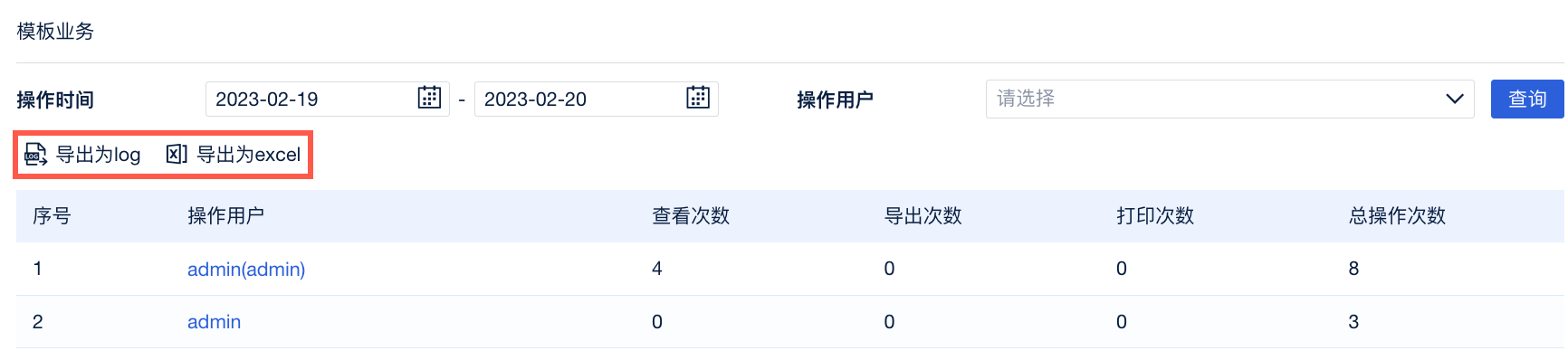The image size is (1568, 360).
Task: Select the 模板业务 section title
Action: tap(55, 32)
